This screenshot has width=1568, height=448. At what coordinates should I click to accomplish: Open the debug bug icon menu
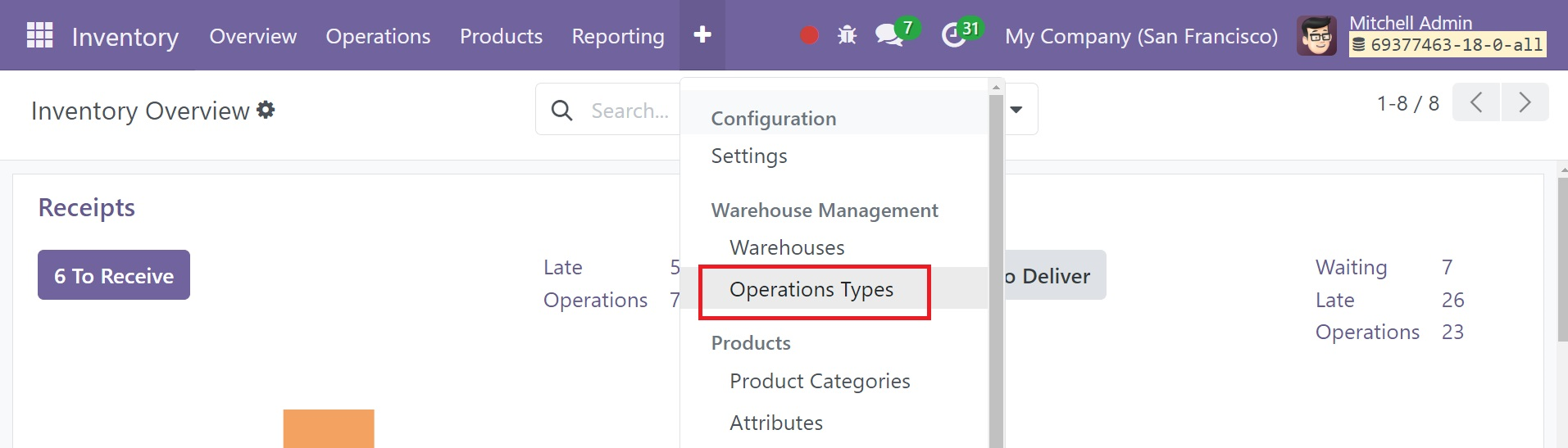click(847, 35)
